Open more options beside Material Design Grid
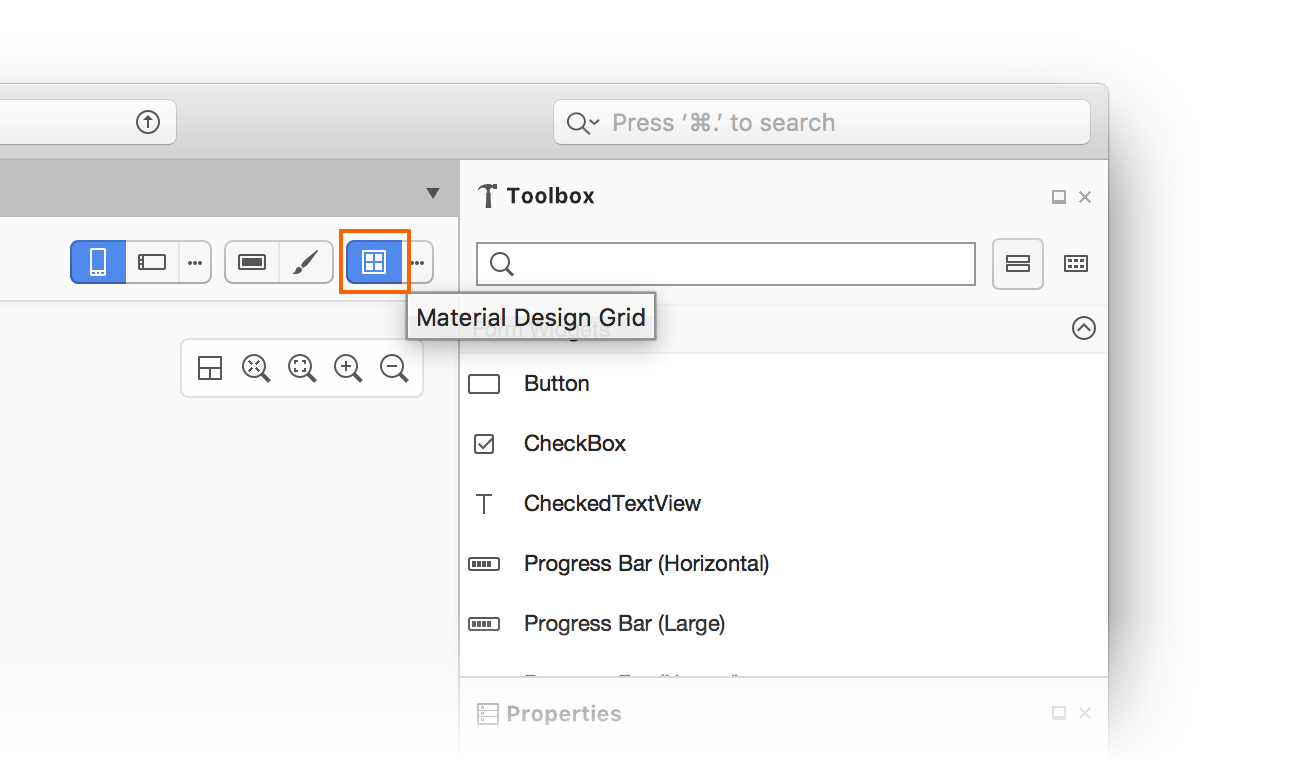The width and height of the screenshot is (1294, 764). 418,262
